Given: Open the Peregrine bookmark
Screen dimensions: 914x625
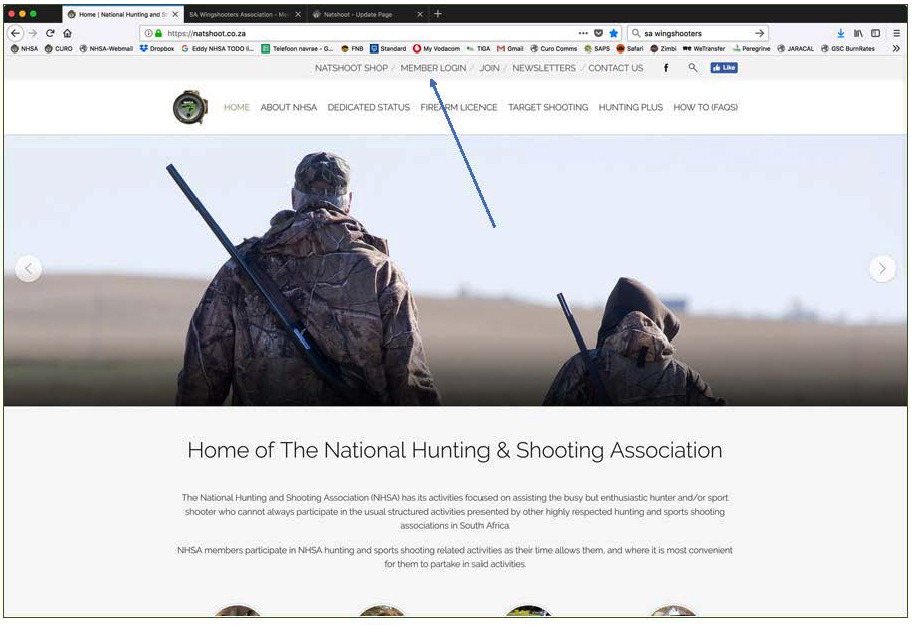Looking at the screenshot, I should (752, 48).
